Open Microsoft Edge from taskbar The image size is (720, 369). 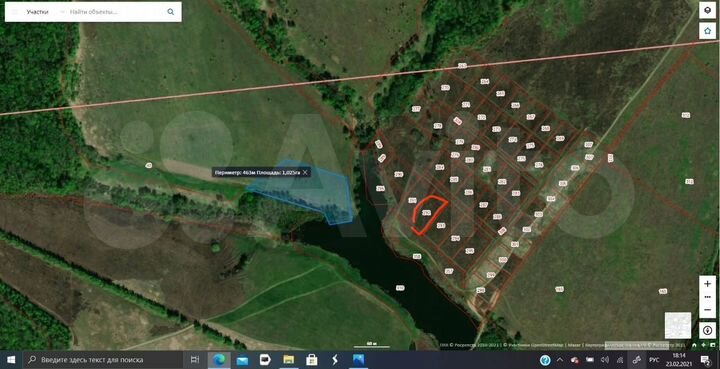[219, 360]
